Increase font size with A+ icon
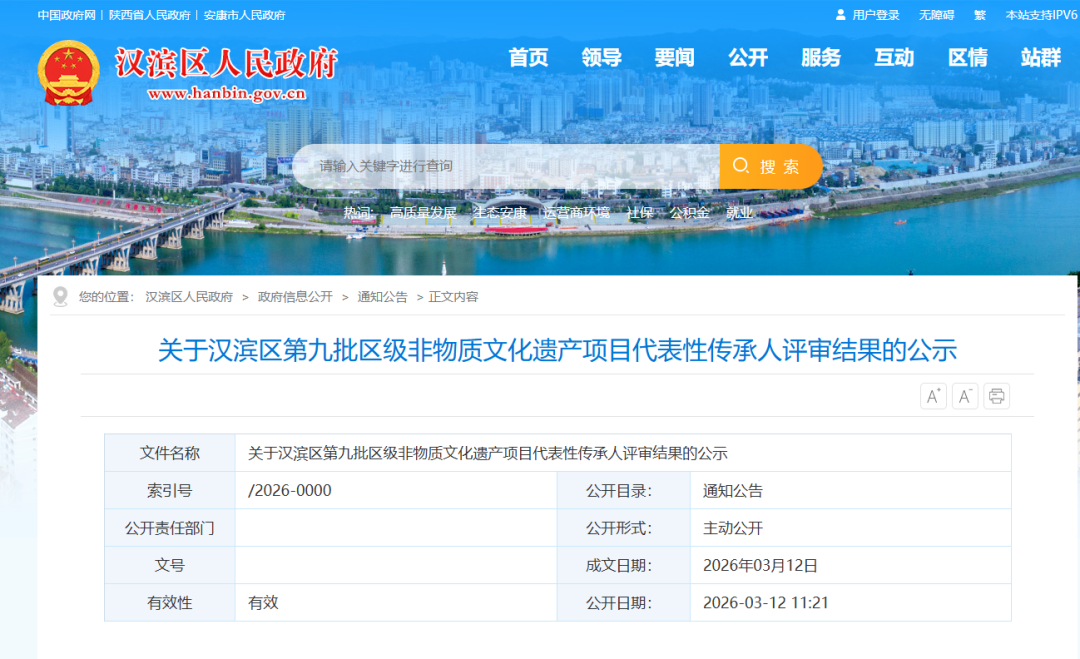The height and width of the screenshot is (659, 1080). click(x=933, y=396)
